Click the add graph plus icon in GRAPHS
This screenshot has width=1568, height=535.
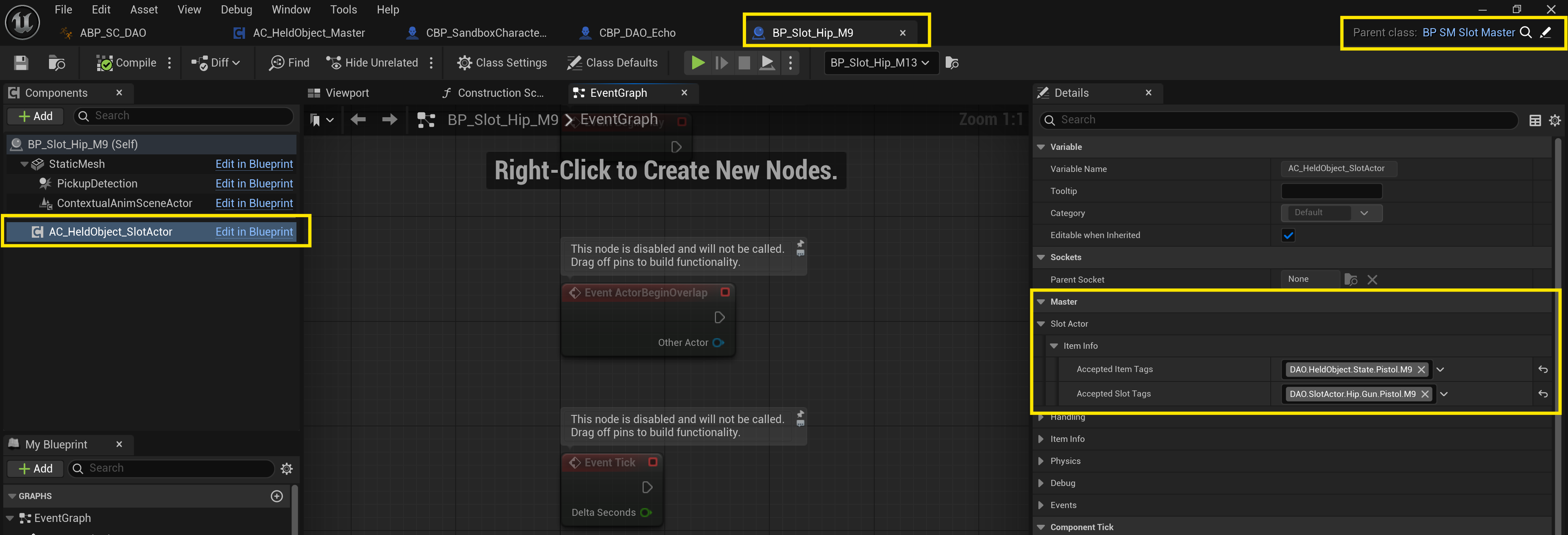coord(277,496)
